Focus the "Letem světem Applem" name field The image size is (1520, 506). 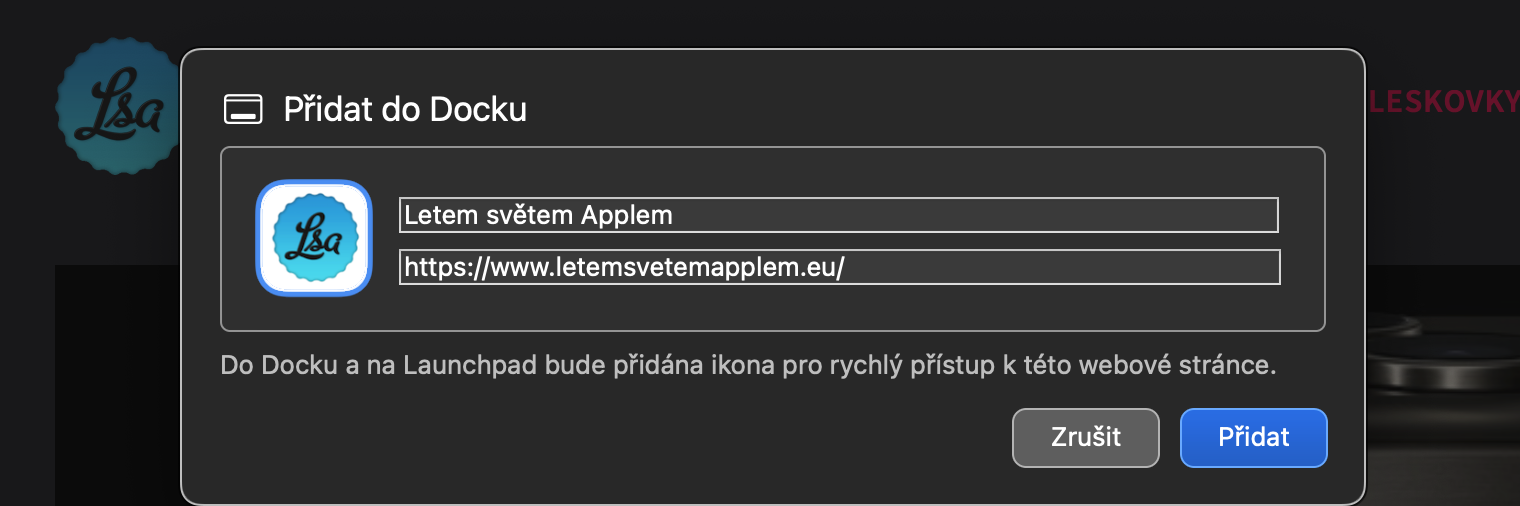838,215
